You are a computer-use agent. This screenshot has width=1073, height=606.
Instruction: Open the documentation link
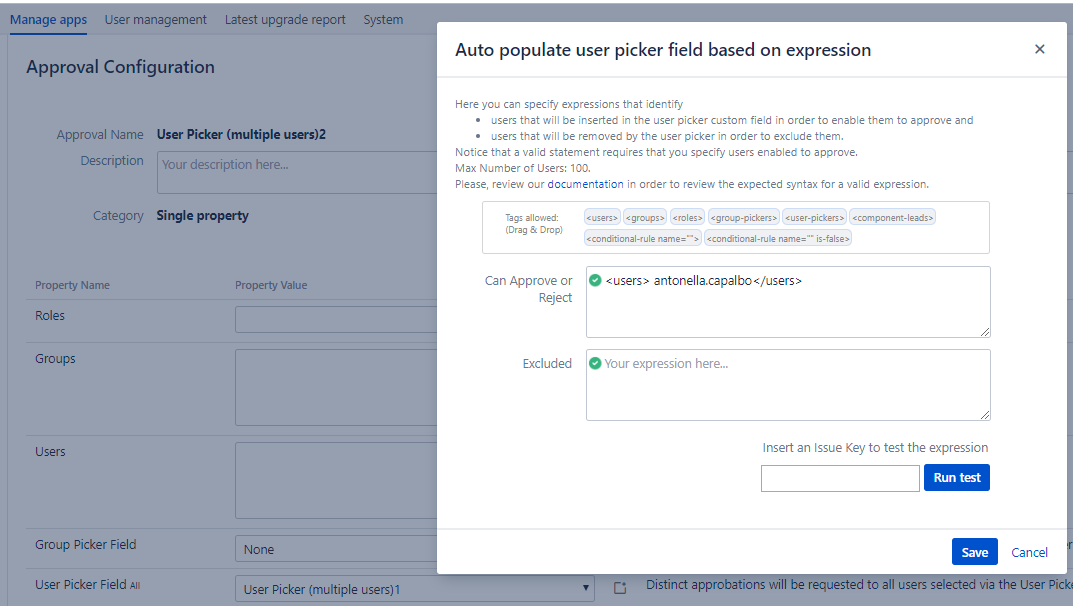point(585,184)
